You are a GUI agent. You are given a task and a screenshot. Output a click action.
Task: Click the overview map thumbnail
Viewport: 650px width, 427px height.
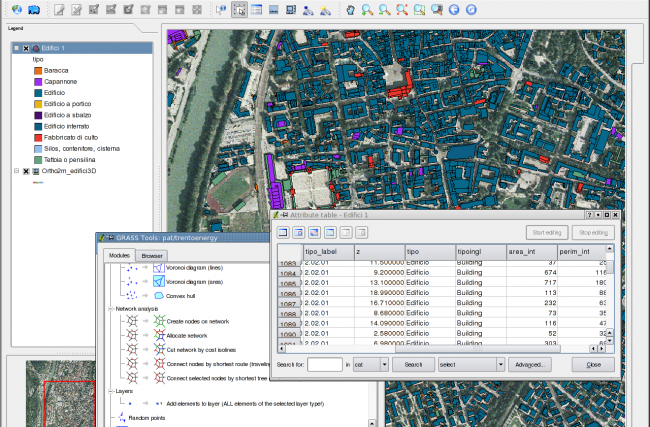pyautogui.click(x=61, y=393)
